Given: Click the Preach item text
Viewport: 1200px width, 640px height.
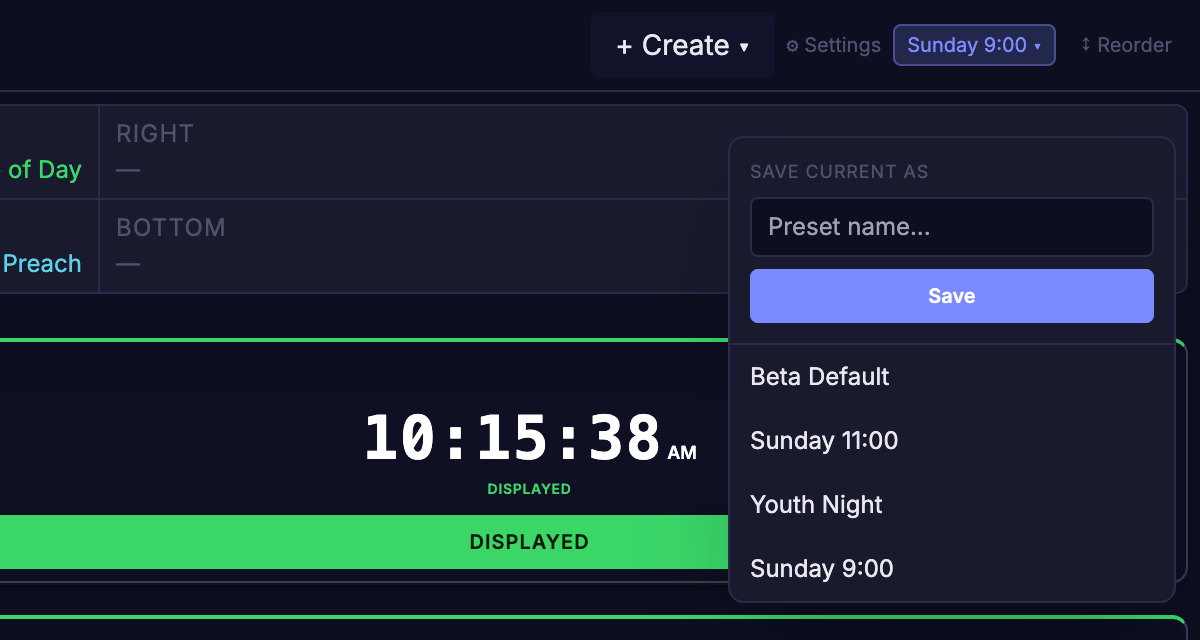Looking at the screenshot, I should (42, 264).
